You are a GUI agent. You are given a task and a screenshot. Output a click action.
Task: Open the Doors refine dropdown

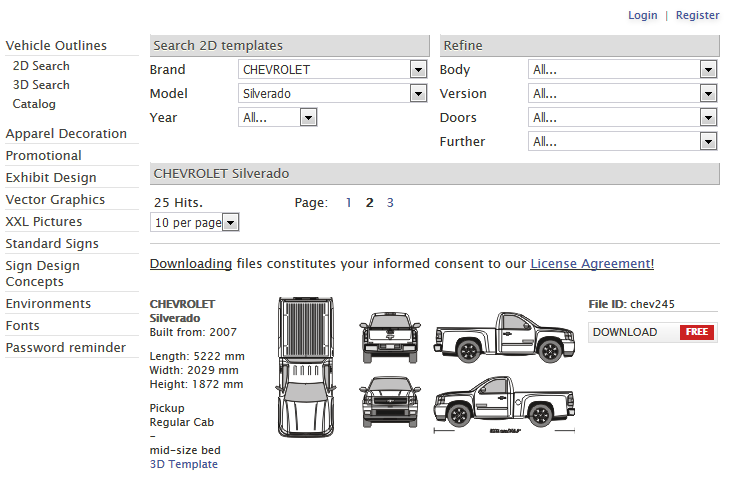[x=622, y=118]
